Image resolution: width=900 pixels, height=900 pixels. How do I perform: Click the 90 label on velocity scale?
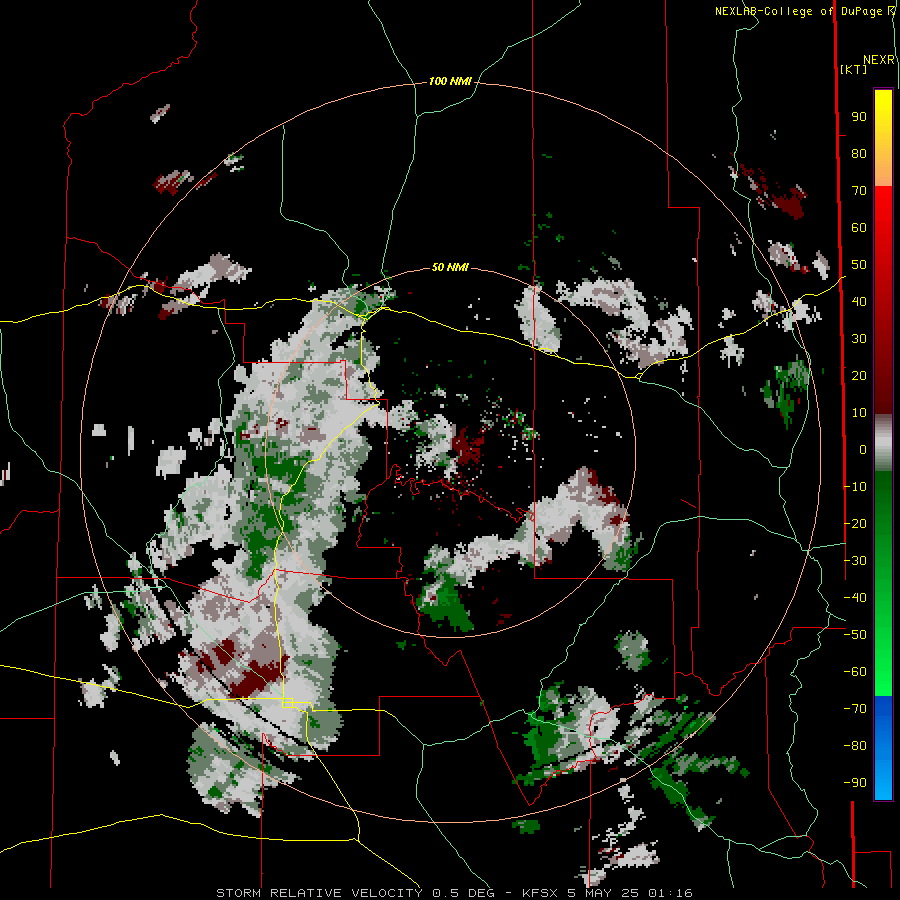[859, 117]
